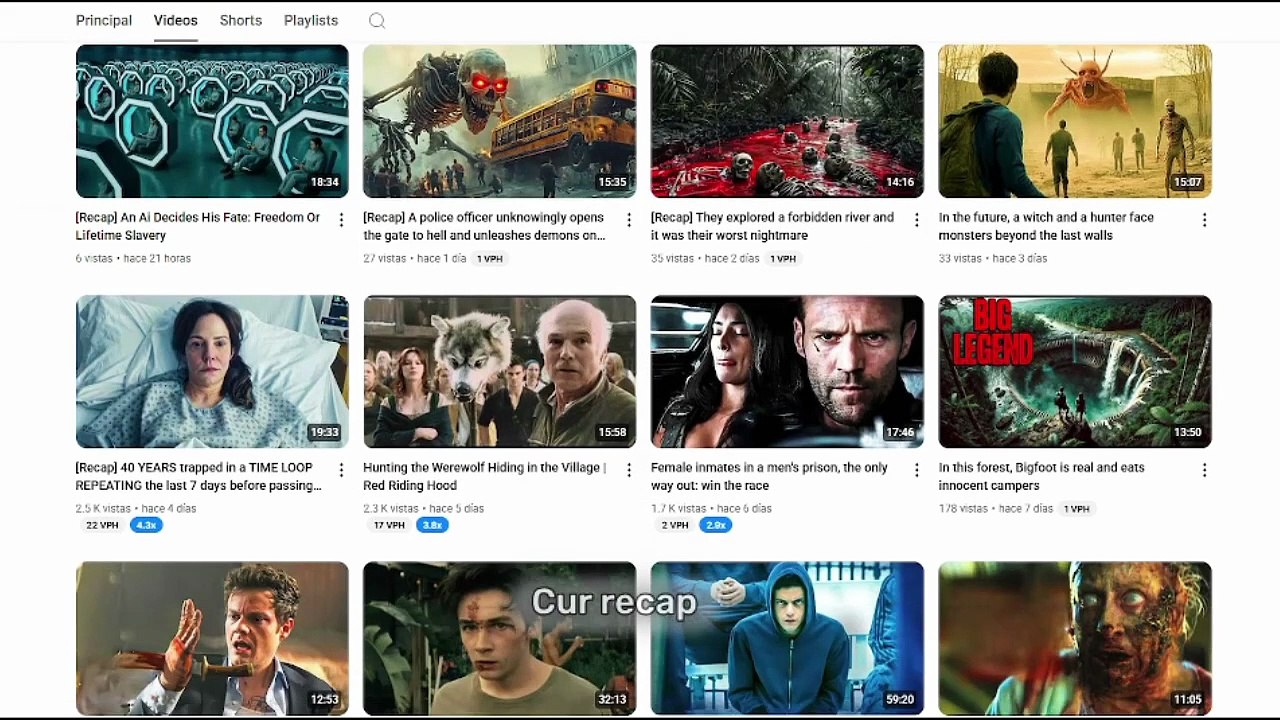
Task: Open the 'An AI Decides His Fate' title link
Action: [198, 226]
